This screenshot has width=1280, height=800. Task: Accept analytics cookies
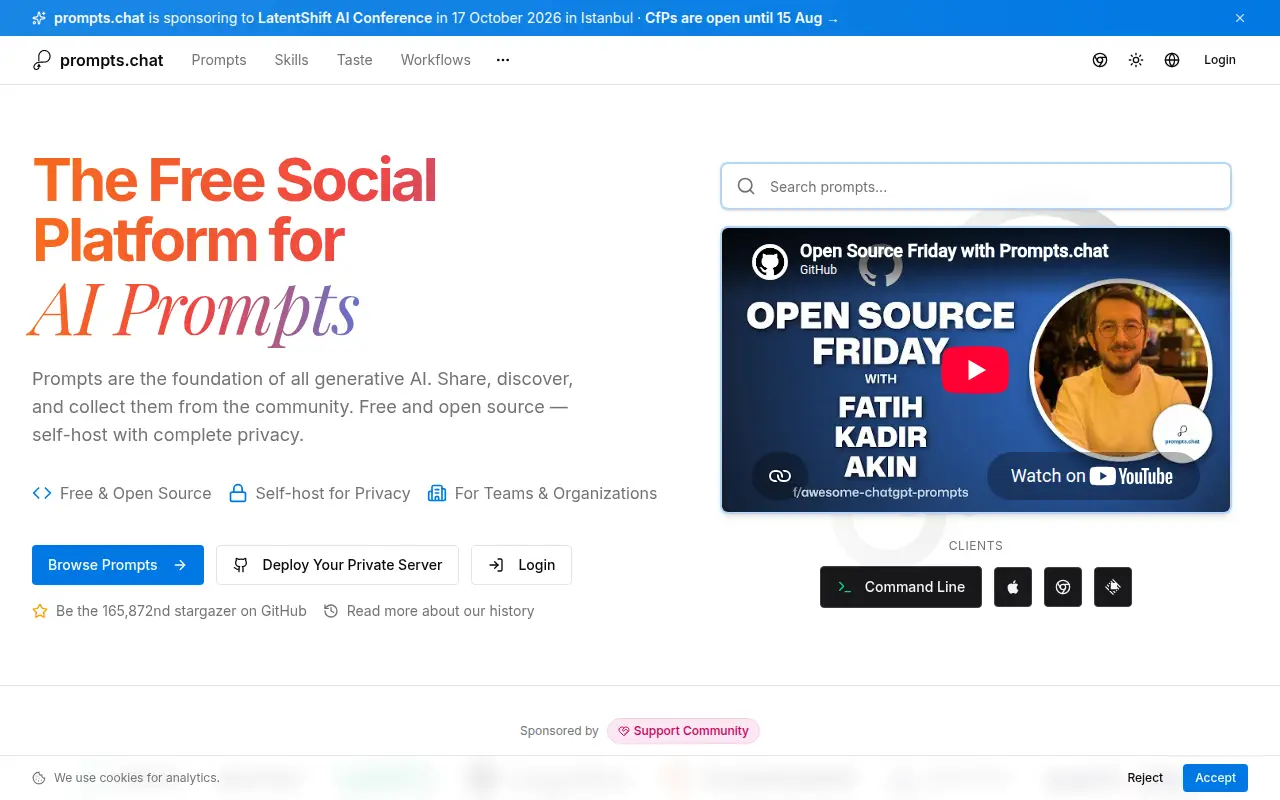point(1216,778)
